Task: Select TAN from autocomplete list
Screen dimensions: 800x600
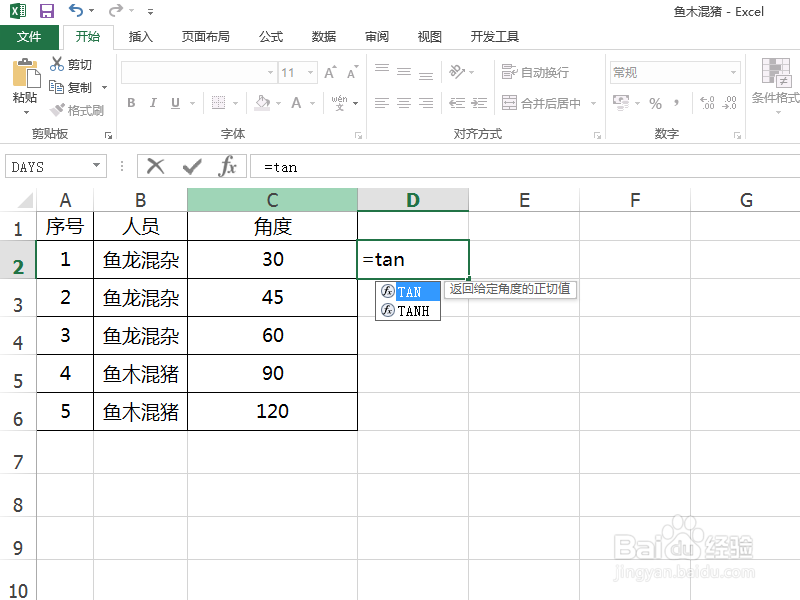Action: (x=408, y=292)
